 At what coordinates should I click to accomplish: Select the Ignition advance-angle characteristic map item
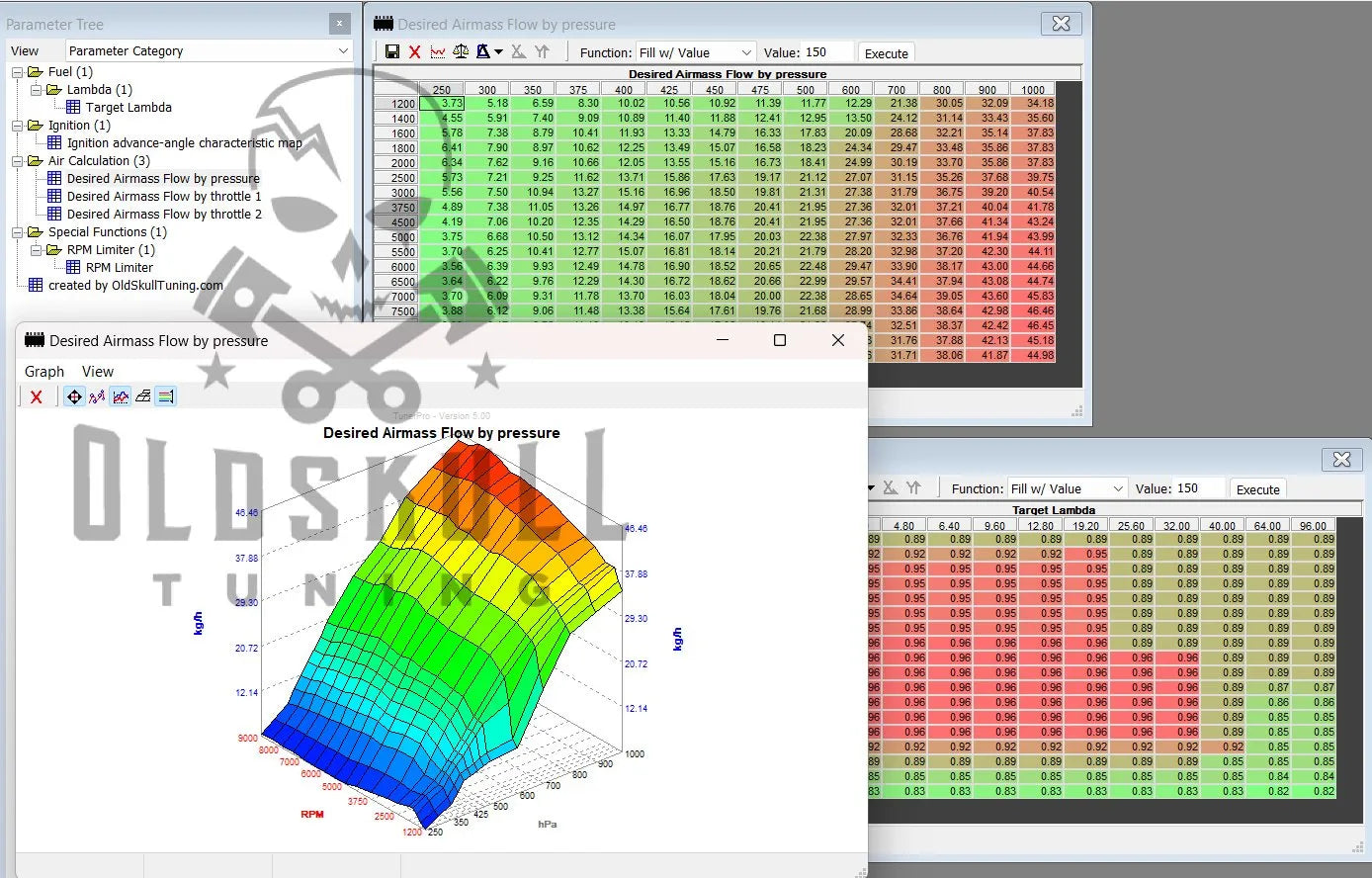tap(184, 142)
